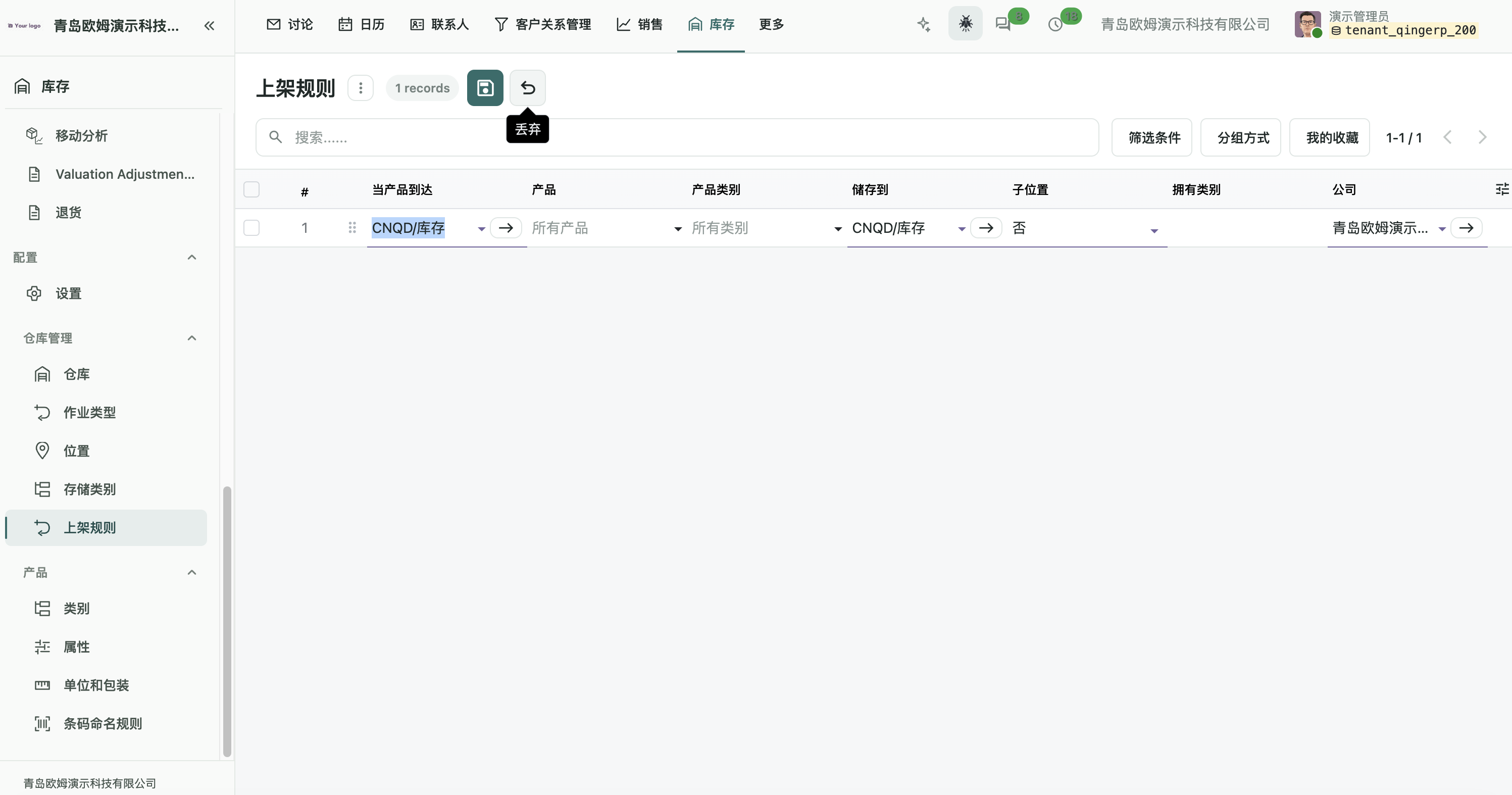Click the 我的收藏 button
The width and height of the screenshot is (1512, 795).
[x=1330, y=137]
